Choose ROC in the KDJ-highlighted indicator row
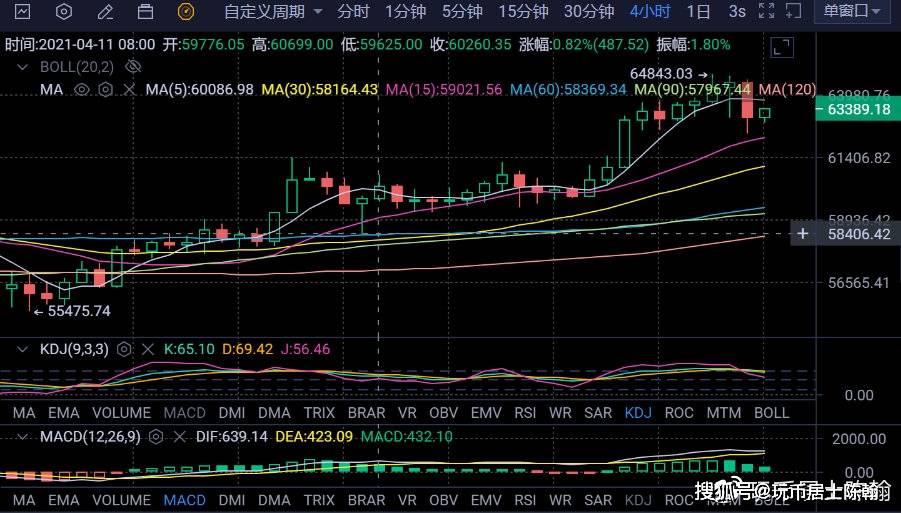Viewport: 901px width, 513px height. pyautogui.click(x=679, y=413)
